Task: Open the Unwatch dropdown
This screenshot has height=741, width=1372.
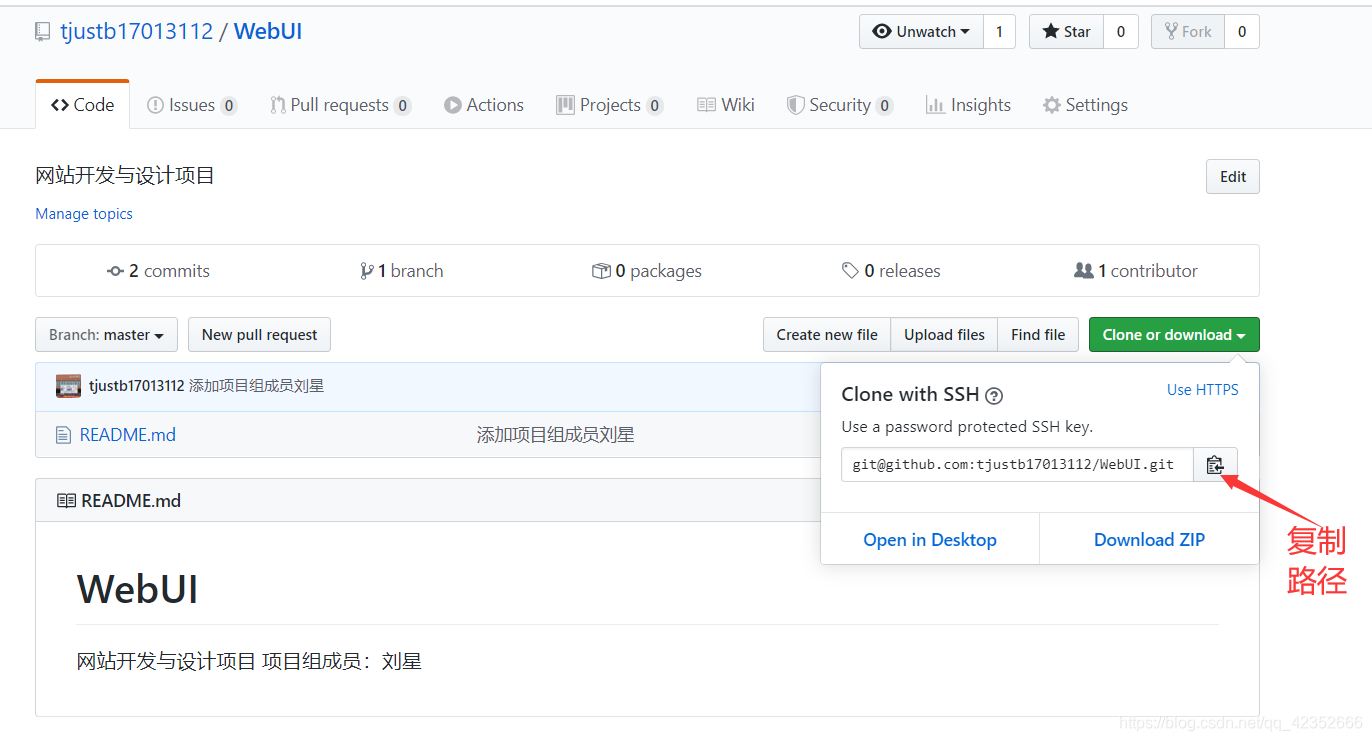Action: pyautogui.click(x=921, y=32)
